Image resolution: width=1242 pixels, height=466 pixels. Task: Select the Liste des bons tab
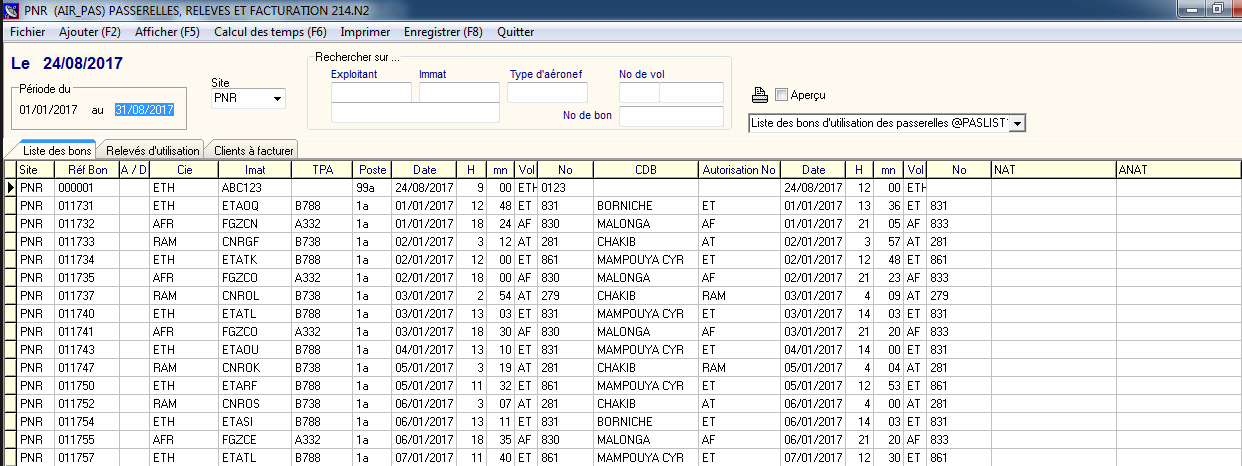click(57, 151)
